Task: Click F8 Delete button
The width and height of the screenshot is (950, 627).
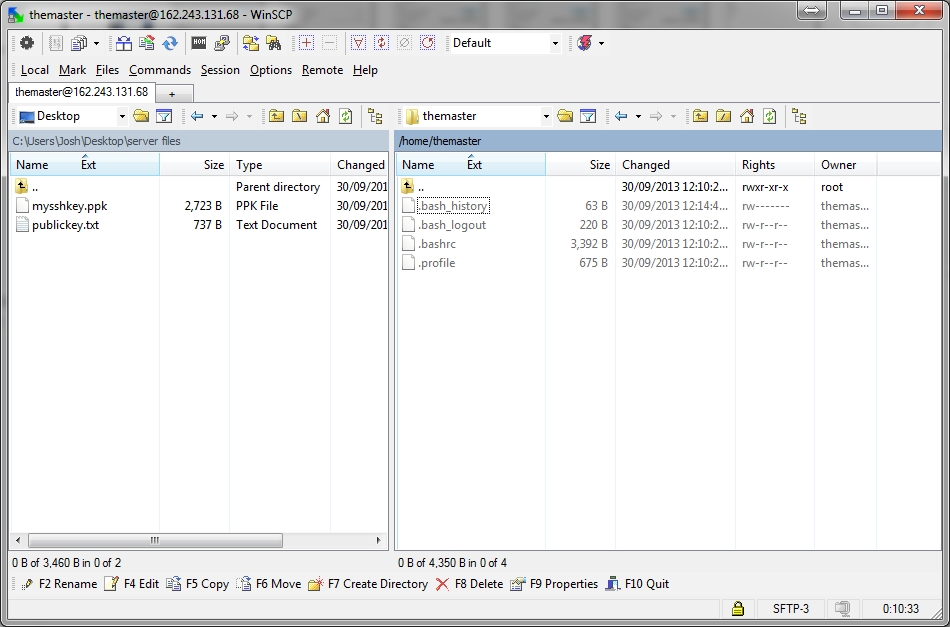Action: 470,584
